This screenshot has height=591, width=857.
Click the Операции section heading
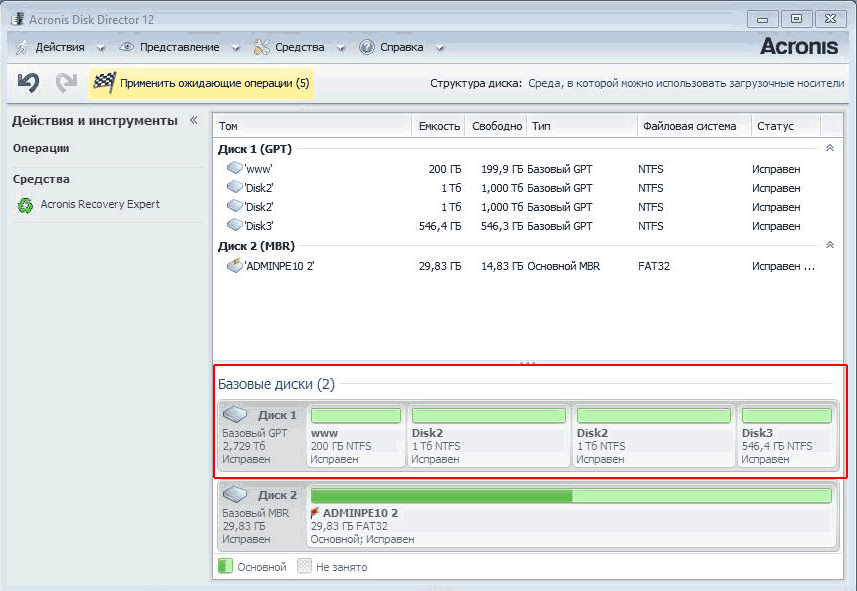click(41, 148)
